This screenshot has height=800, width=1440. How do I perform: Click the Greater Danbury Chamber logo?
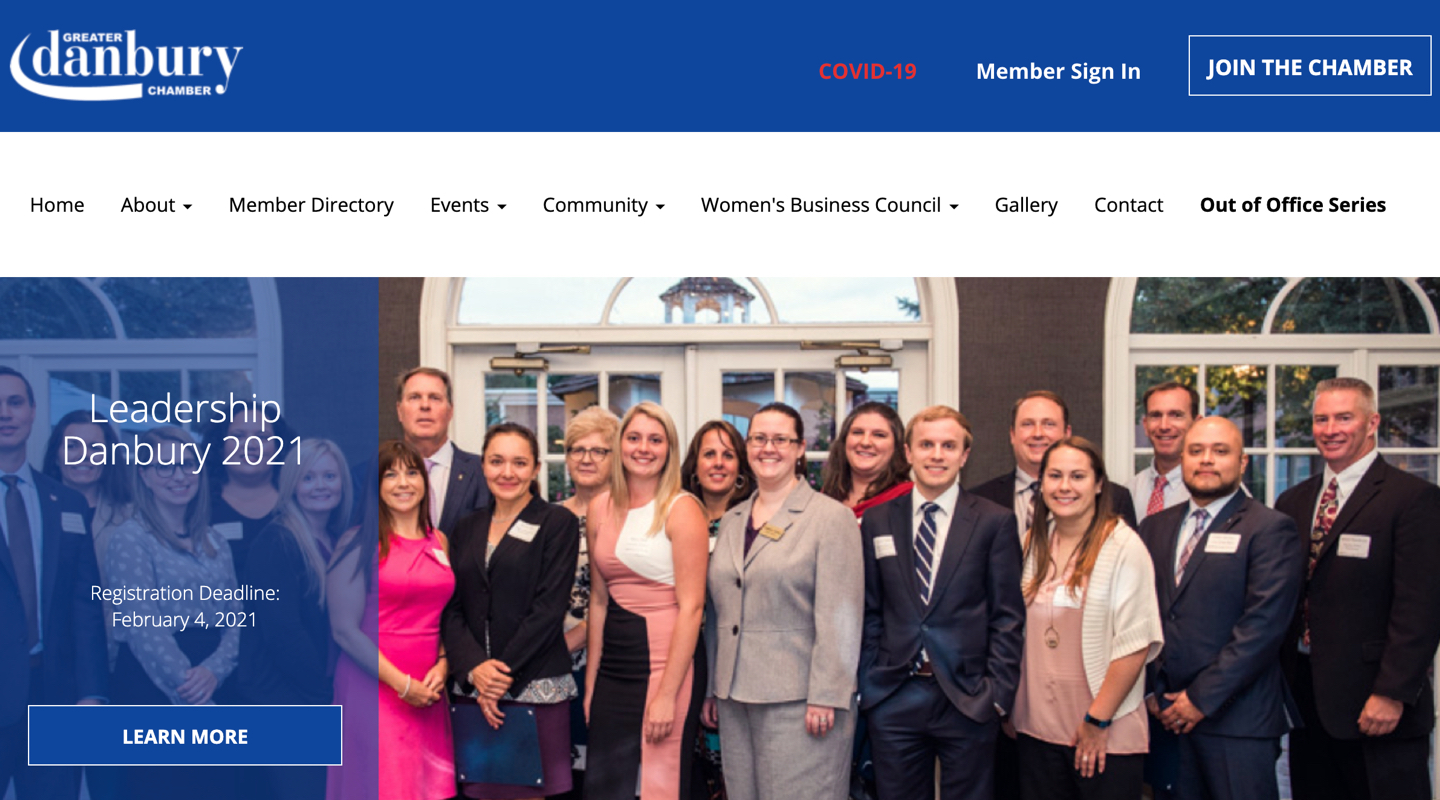click(126, 65)
